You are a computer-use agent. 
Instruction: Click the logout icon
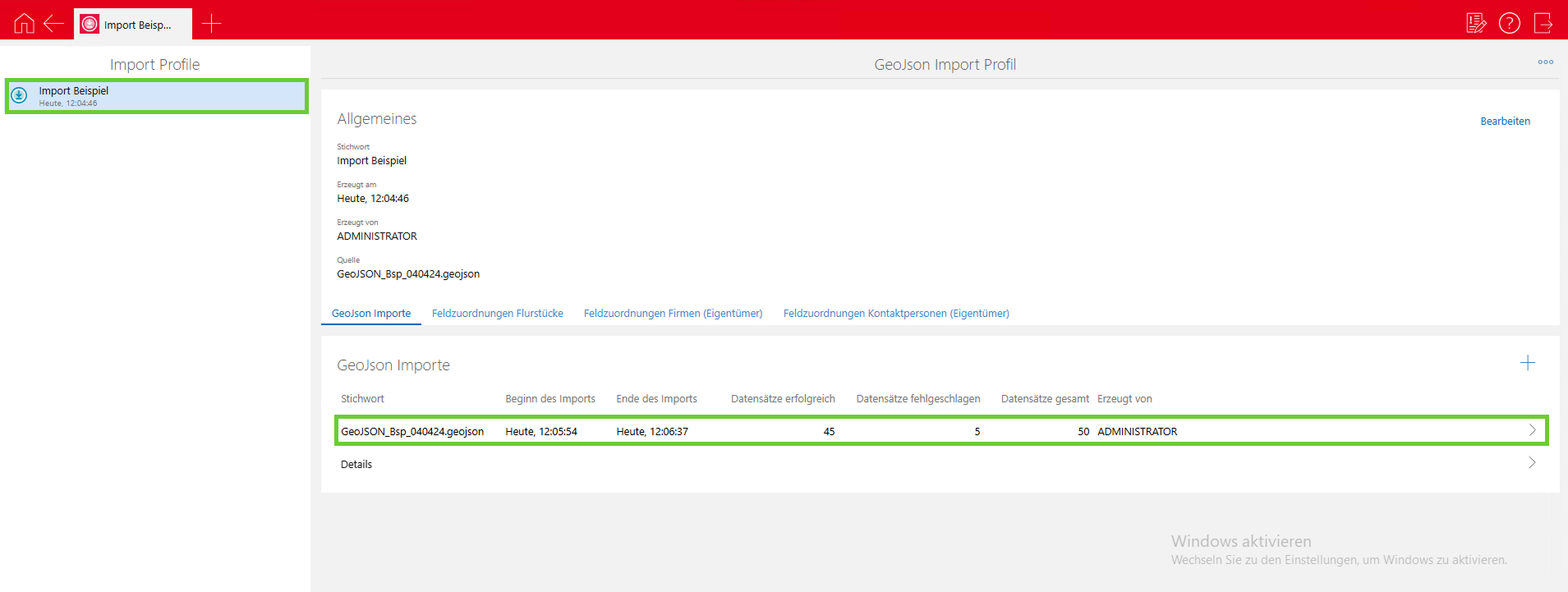(x=1543, y=23)
